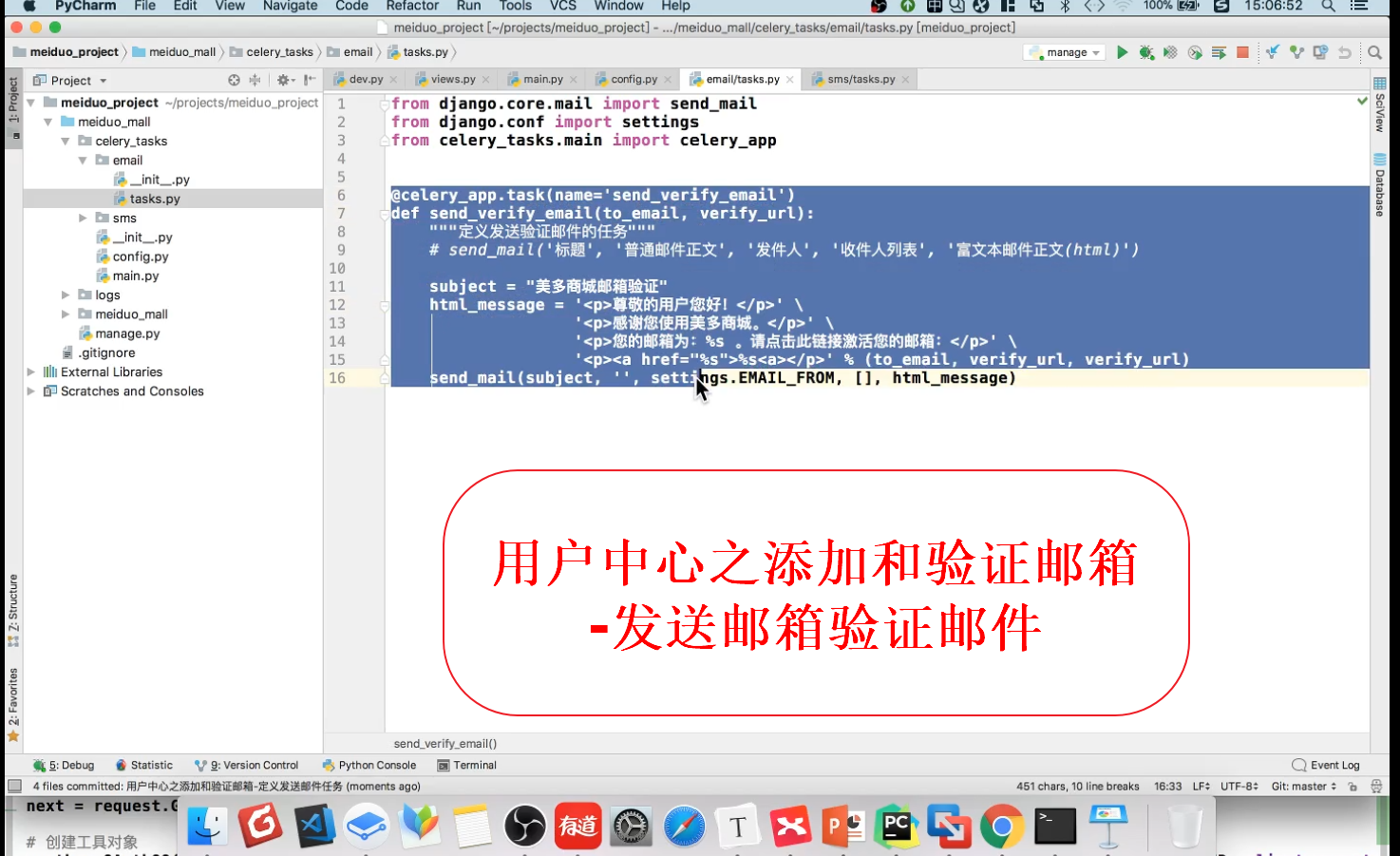
Task: Click the lock icon in status bar
Action: tap(1353, 786)
